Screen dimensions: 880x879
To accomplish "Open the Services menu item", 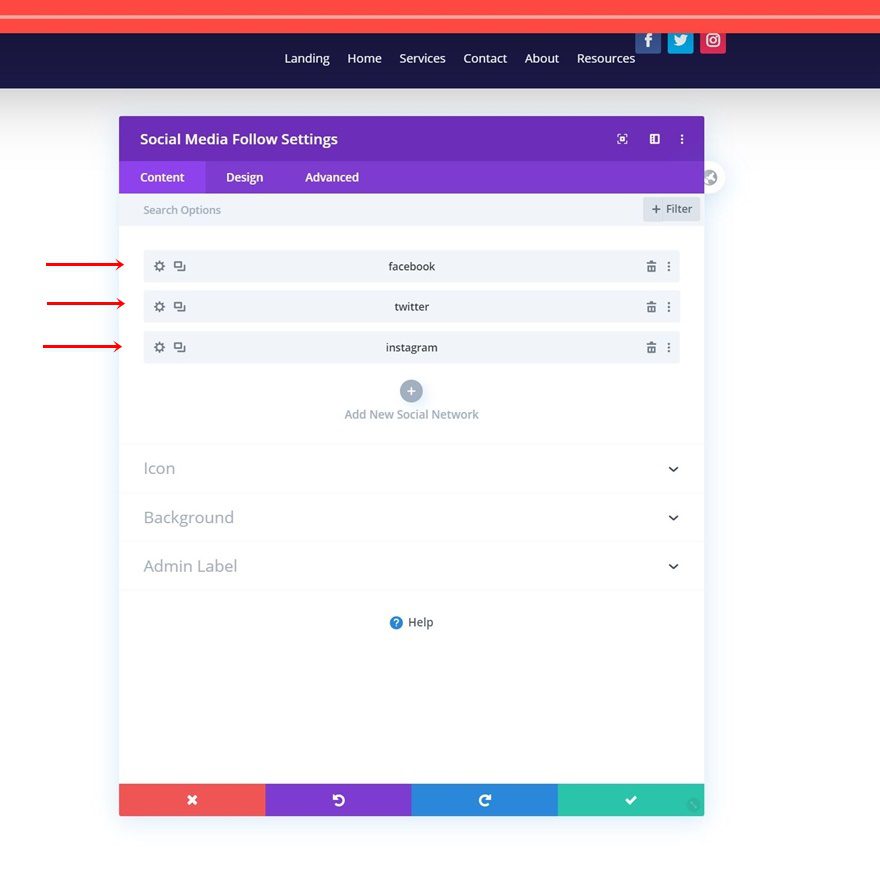I will pyautogui.click(x=422, y=58).
